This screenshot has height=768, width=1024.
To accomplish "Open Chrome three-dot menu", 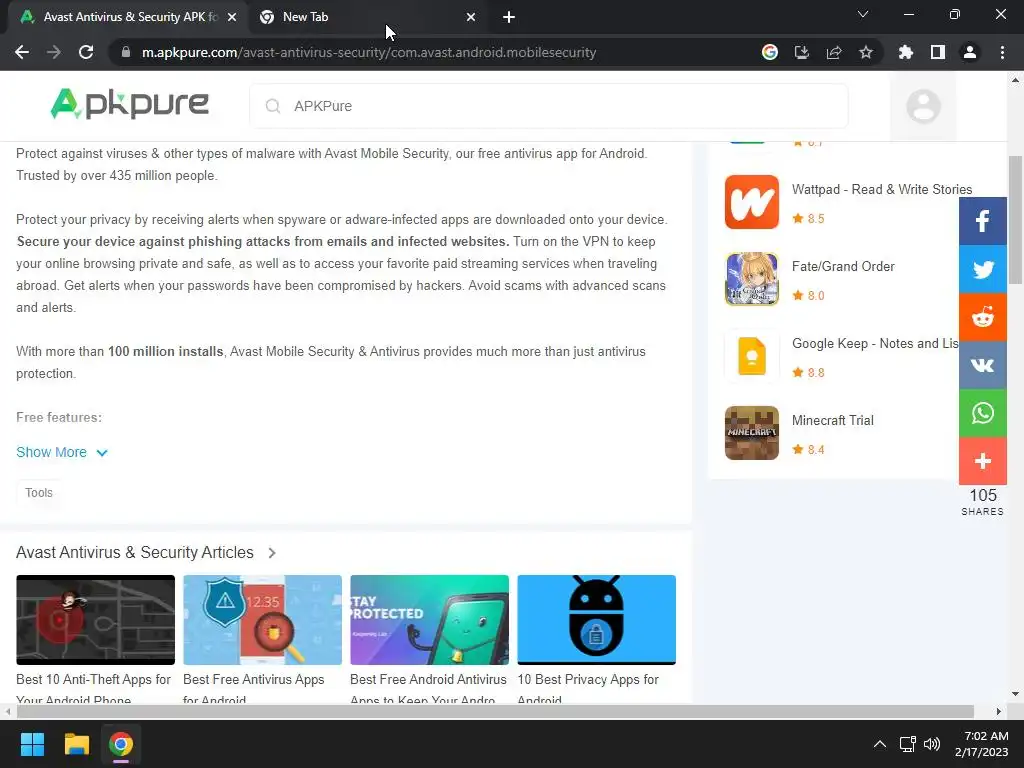I will (1002, 52).
